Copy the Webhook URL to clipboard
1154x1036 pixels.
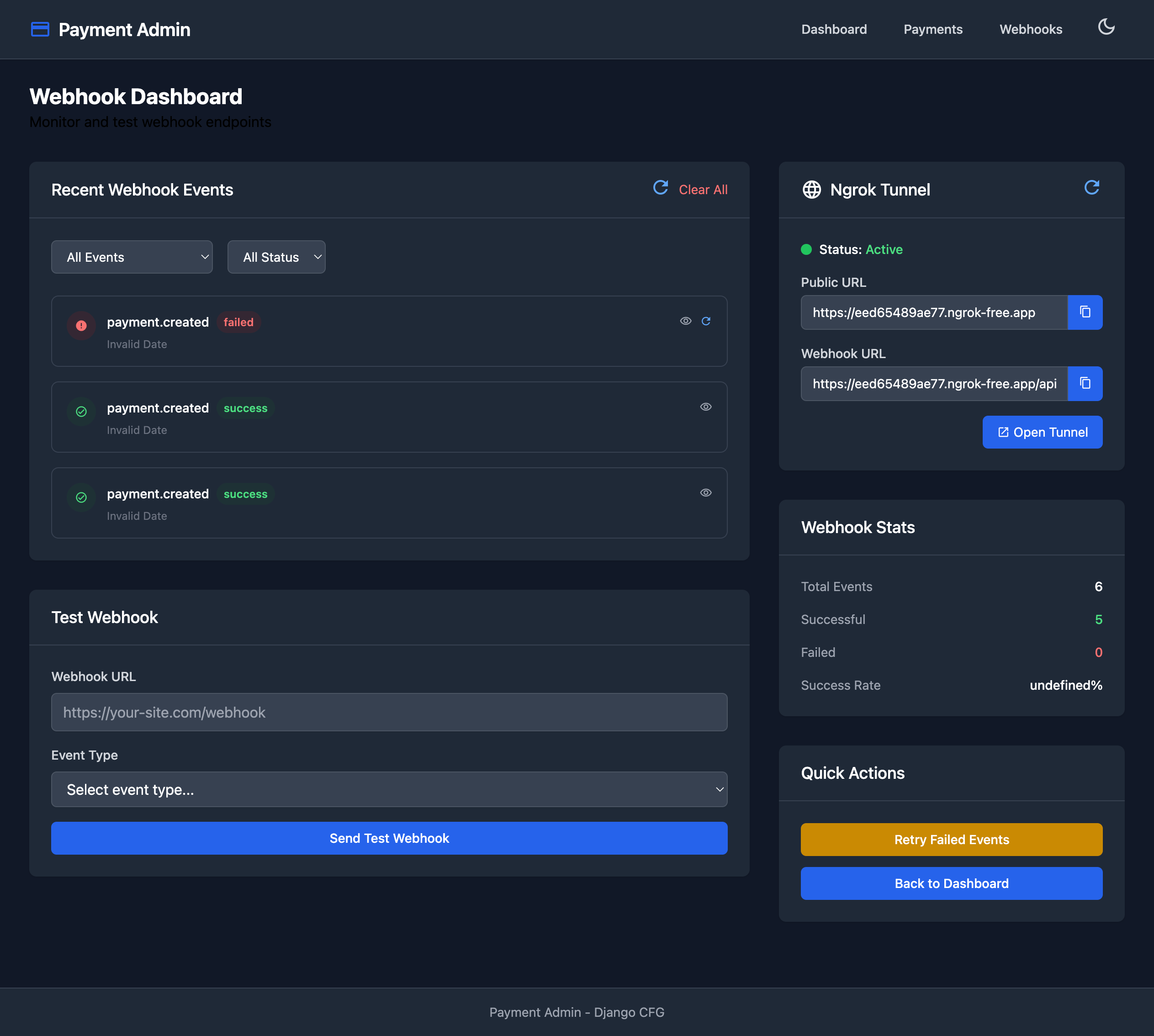(1084, 384)
